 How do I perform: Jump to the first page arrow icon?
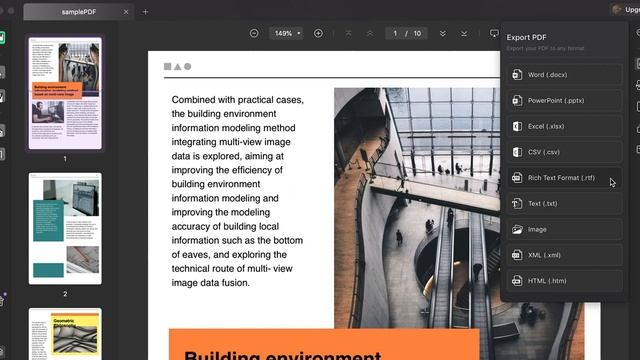tap(348, 33)
